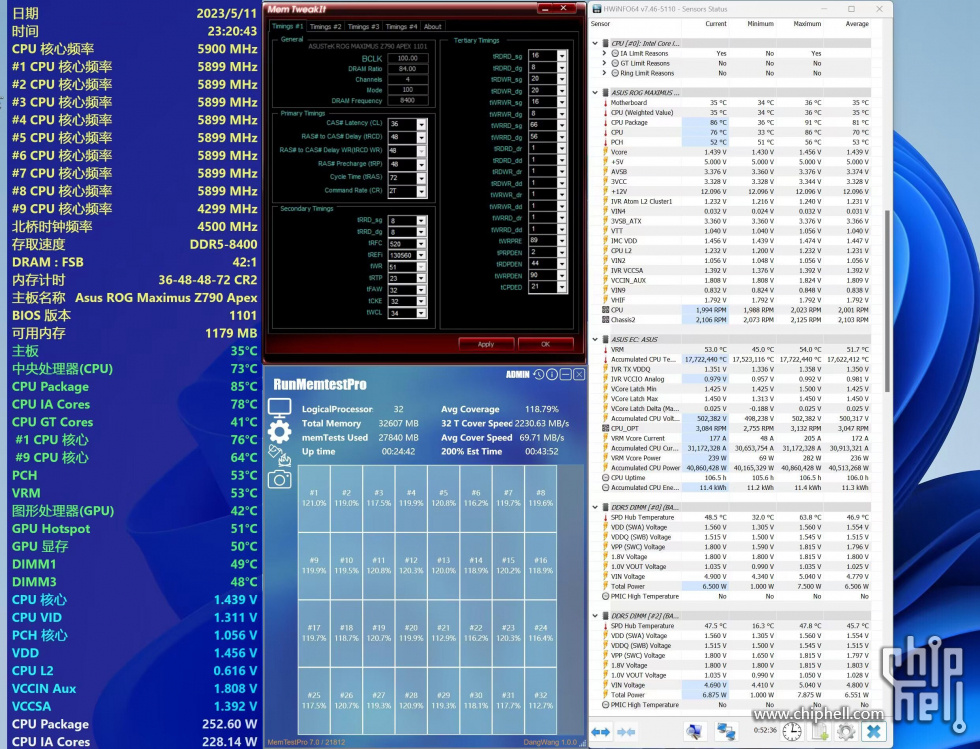Image resolution: width=980 pixels, height=749 pixels.
Task: Minimize RunMemtestPro with its dash icon
Action: [x=565, y=374]
